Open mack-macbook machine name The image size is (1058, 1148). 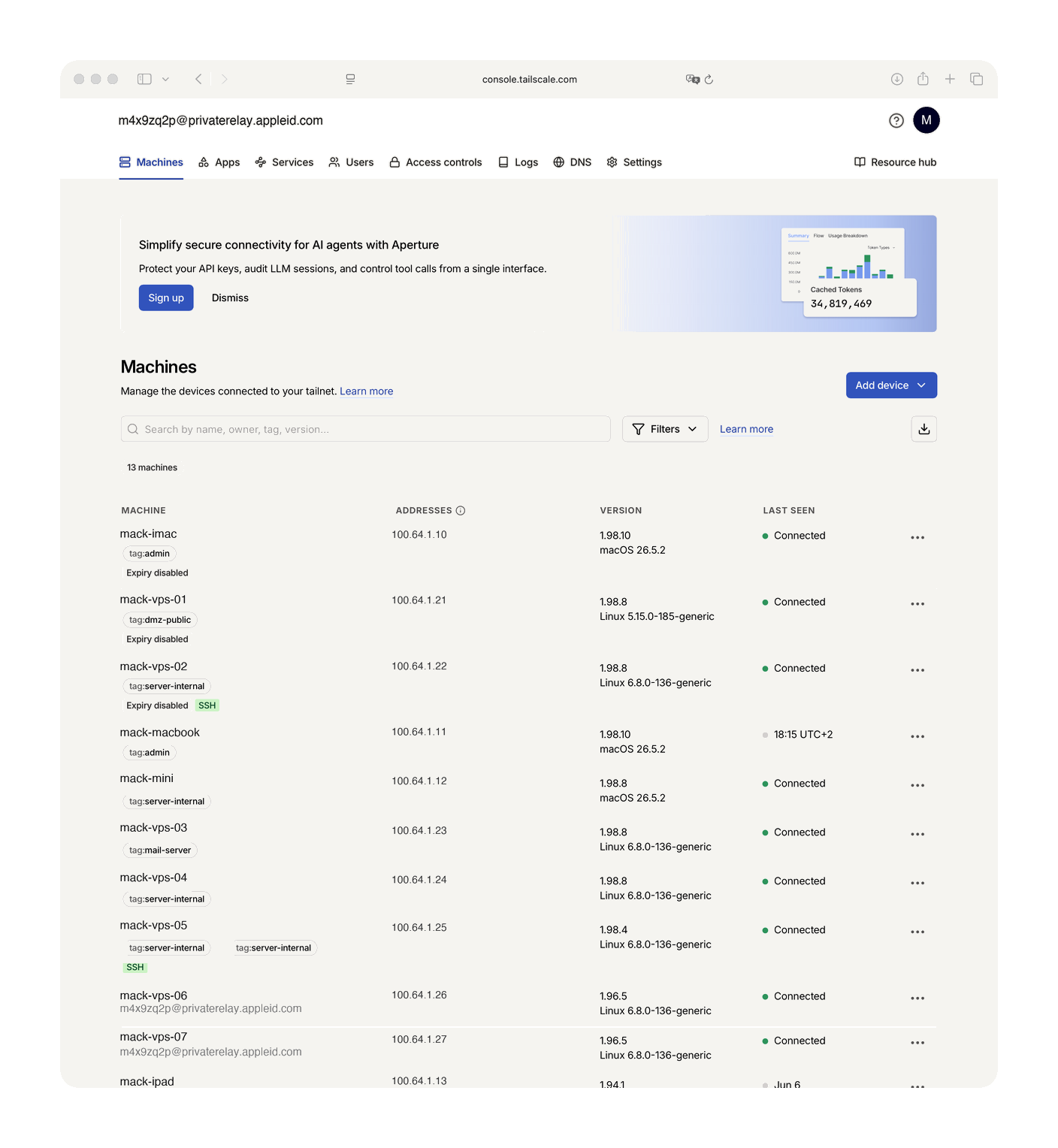click(x=160, y=733)
